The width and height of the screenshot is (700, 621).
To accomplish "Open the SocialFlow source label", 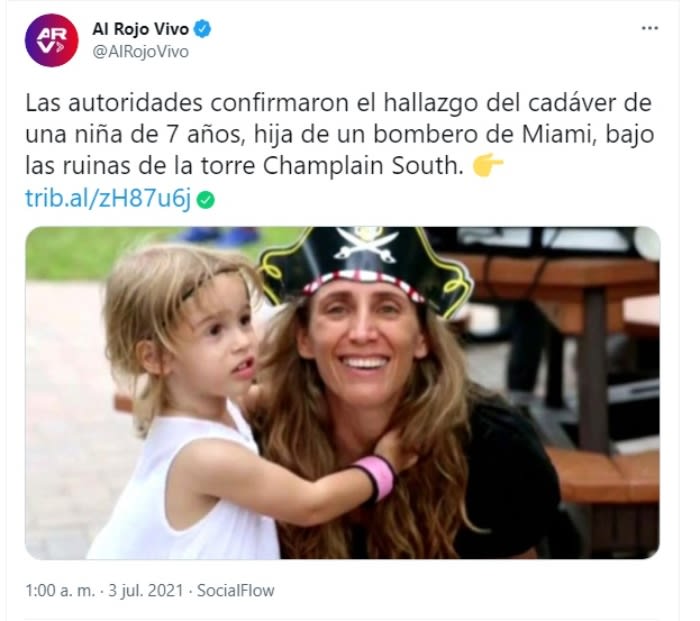I will click(x=236, y=591).
